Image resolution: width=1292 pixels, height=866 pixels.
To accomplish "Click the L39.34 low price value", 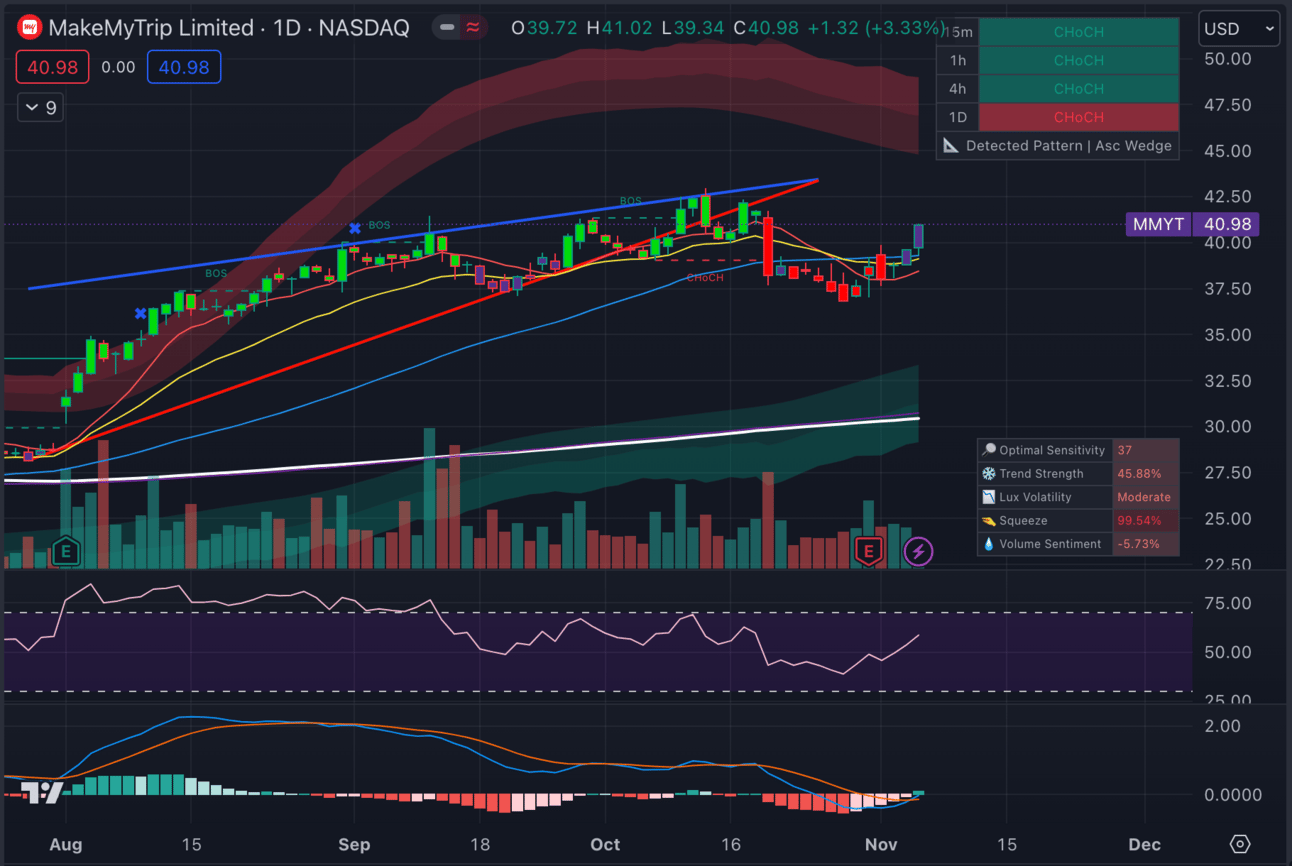I will point(693,28).
